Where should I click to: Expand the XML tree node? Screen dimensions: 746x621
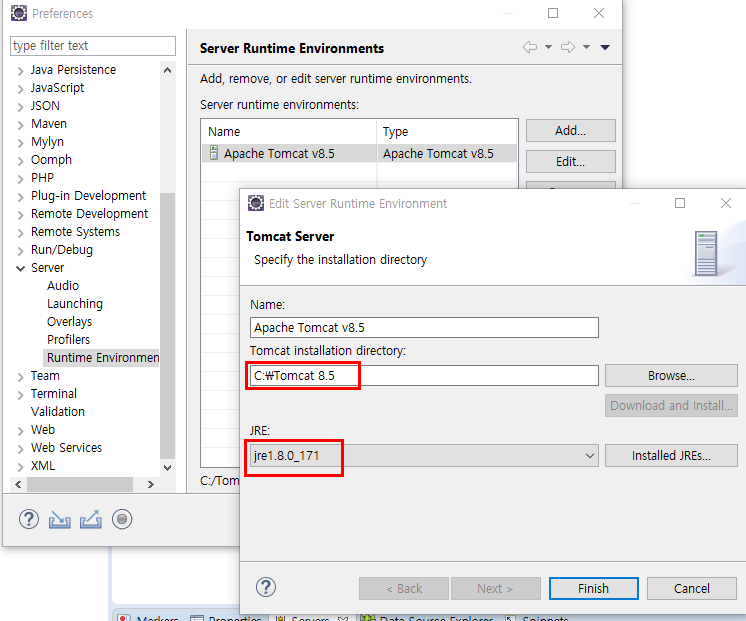20,467
